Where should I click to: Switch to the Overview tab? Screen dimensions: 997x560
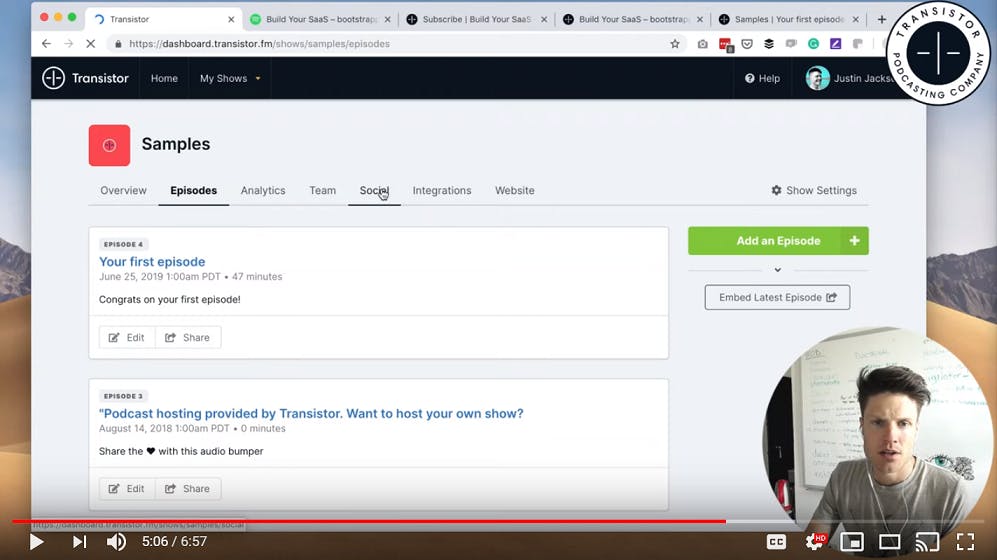pos(123,190)
